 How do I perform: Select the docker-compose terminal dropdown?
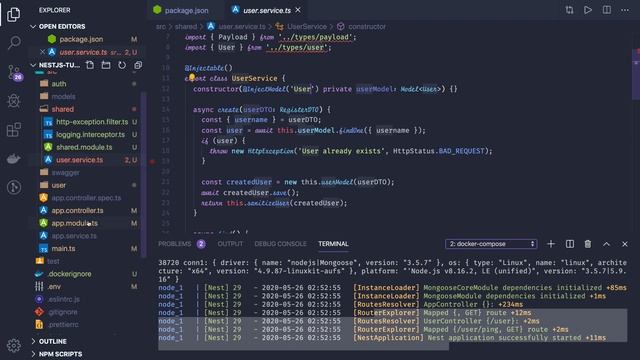[491, 244]
